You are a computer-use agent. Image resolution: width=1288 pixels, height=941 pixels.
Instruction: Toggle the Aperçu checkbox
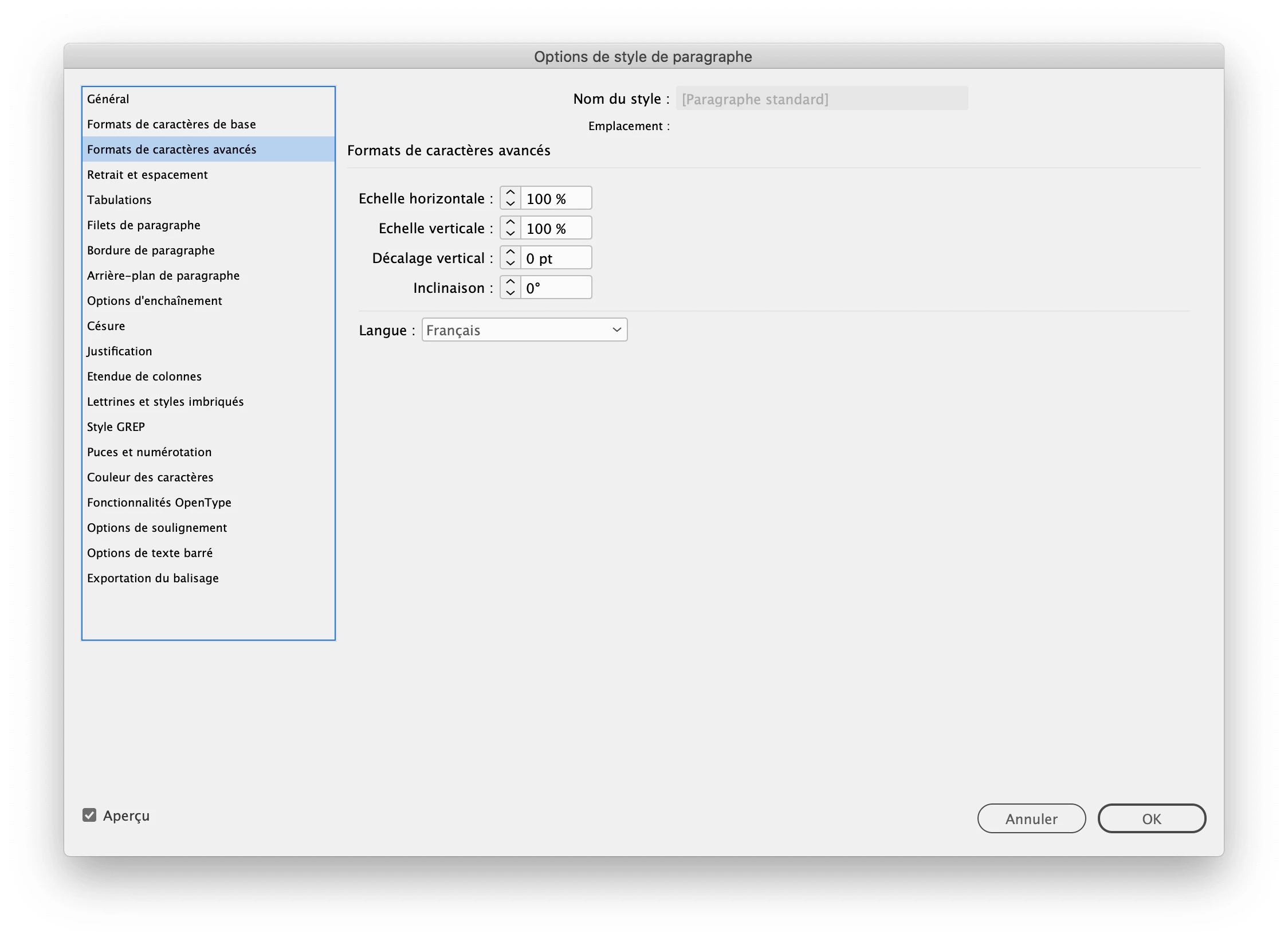[89, 815]
